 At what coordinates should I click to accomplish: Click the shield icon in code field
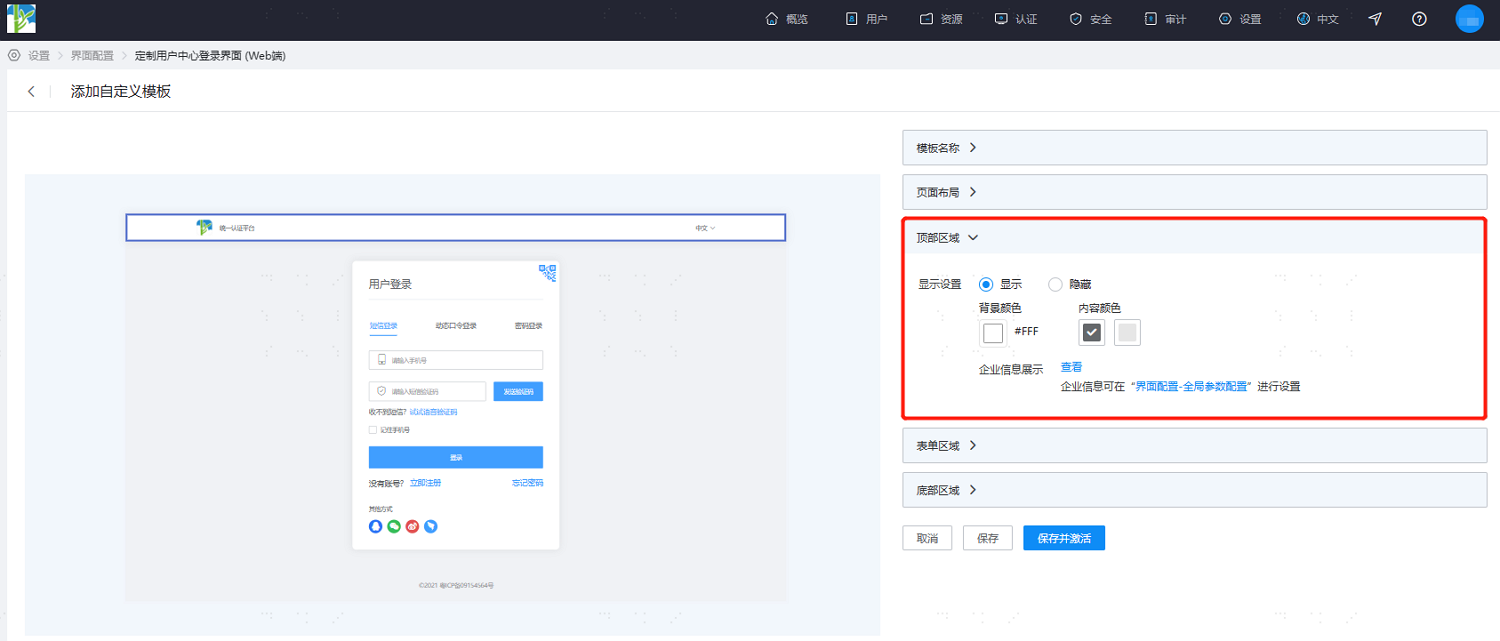pyautogui.click(x=381, y=391)
